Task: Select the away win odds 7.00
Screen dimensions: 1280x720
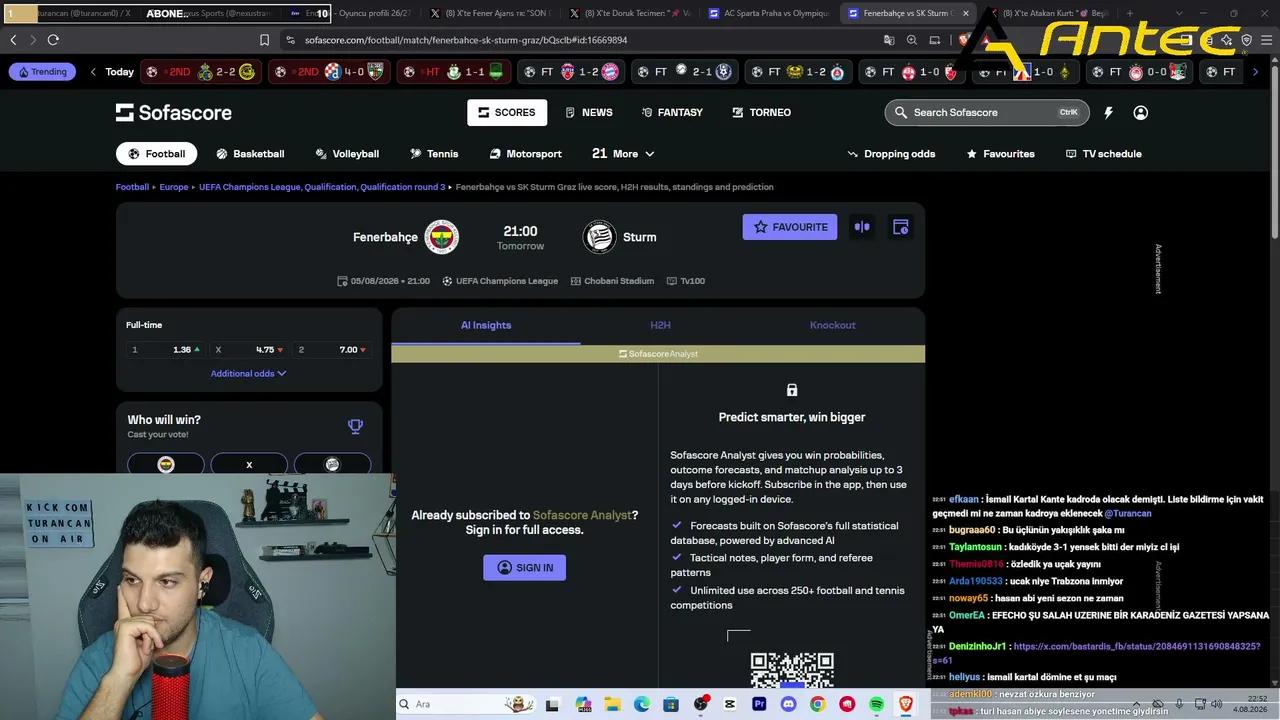Action: pos(332,350)
